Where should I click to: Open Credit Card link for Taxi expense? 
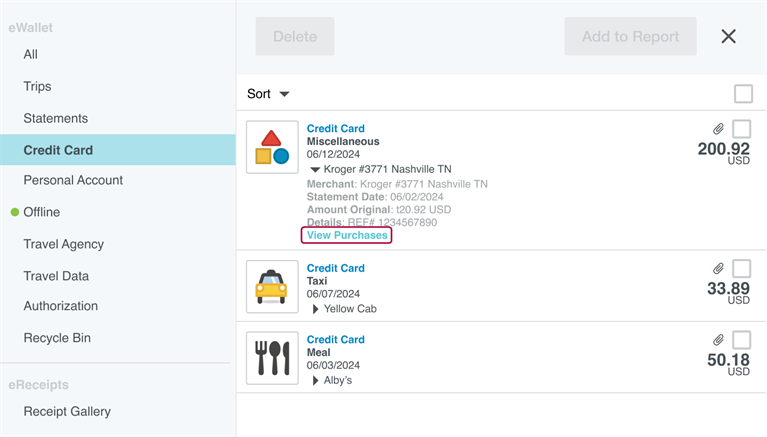(336, 268)
